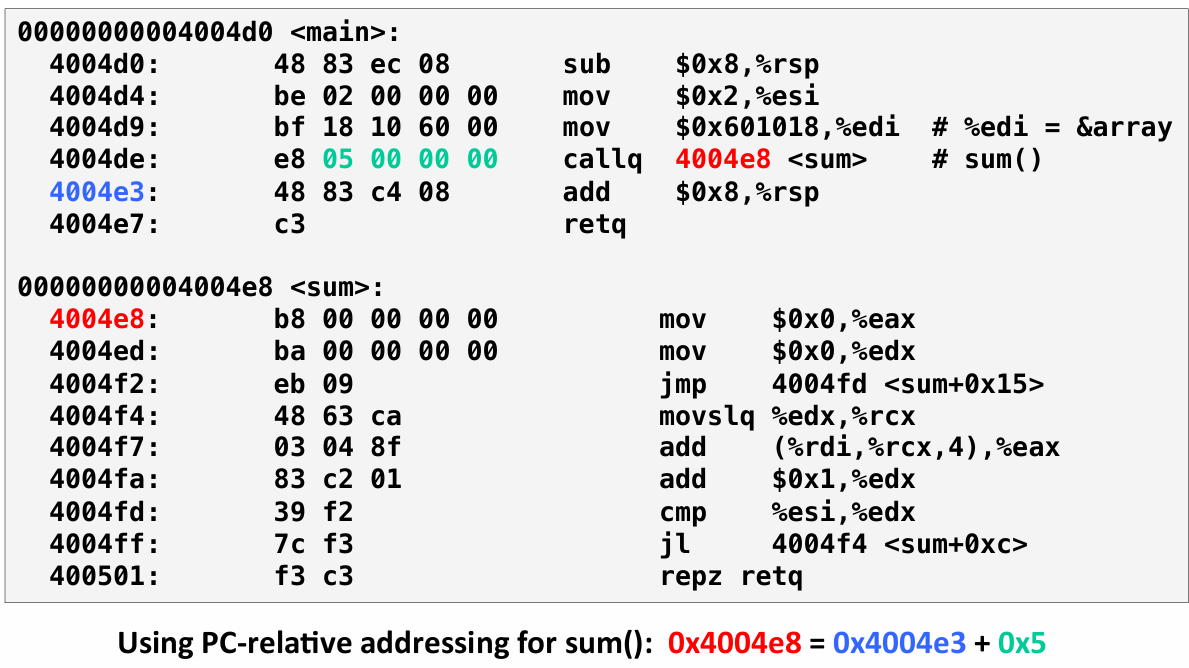Click the '# sum()' comment text
This screenshot has height=668, width=1189.
987,160
